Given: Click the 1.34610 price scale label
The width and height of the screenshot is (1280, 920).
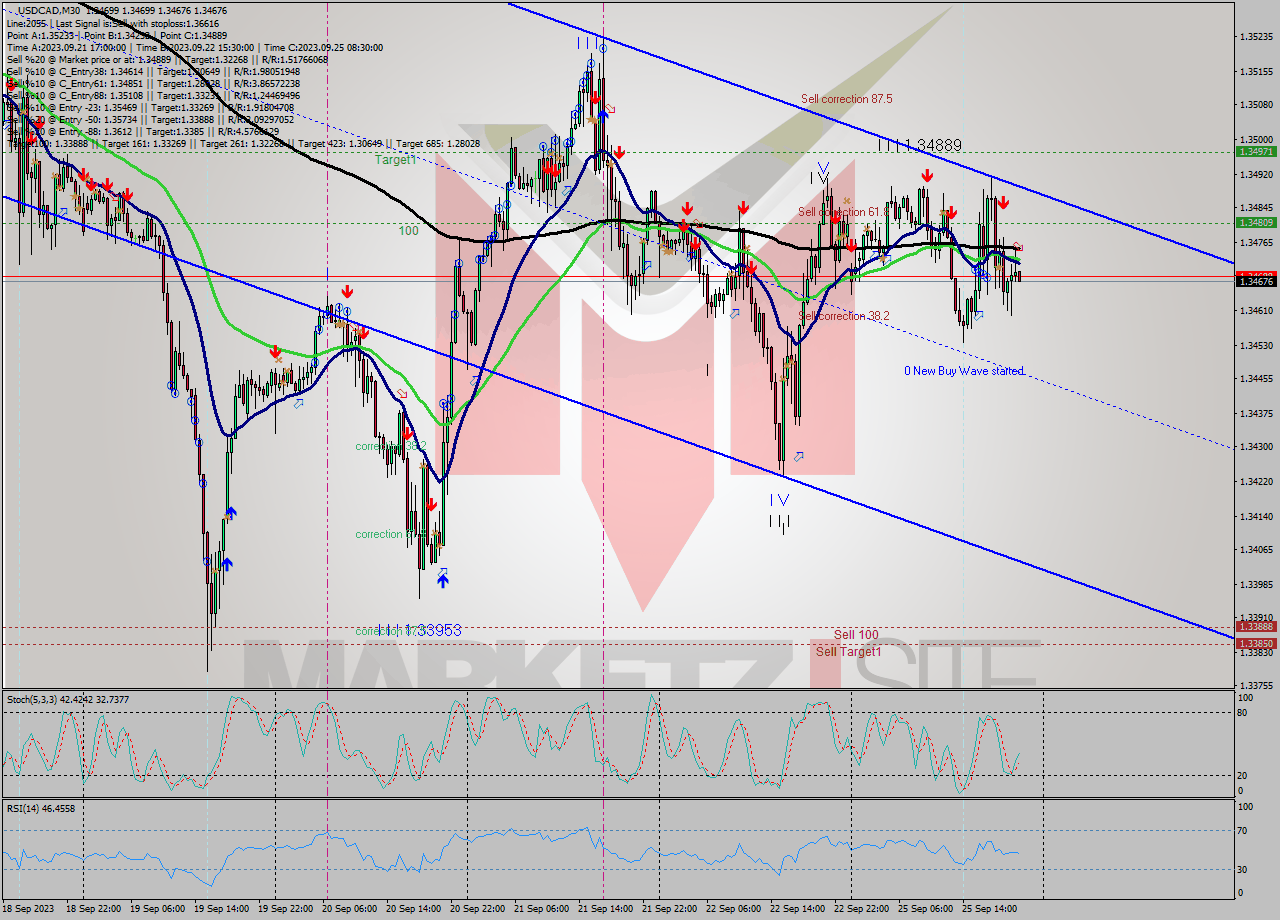Looking at the screenshot, I should 1256,311.
